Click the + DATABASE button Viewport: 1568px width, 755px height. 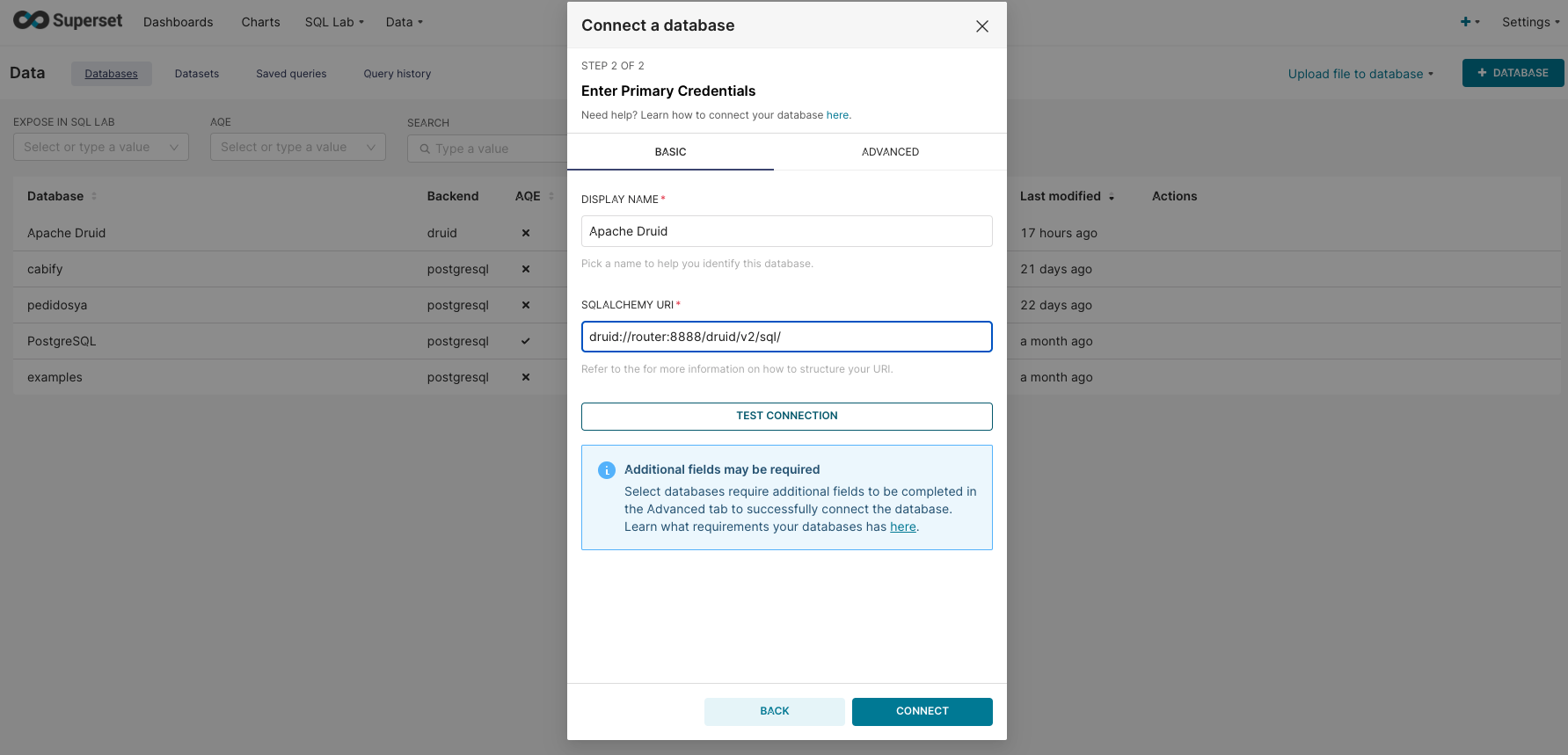click(x=1513, y=73)
